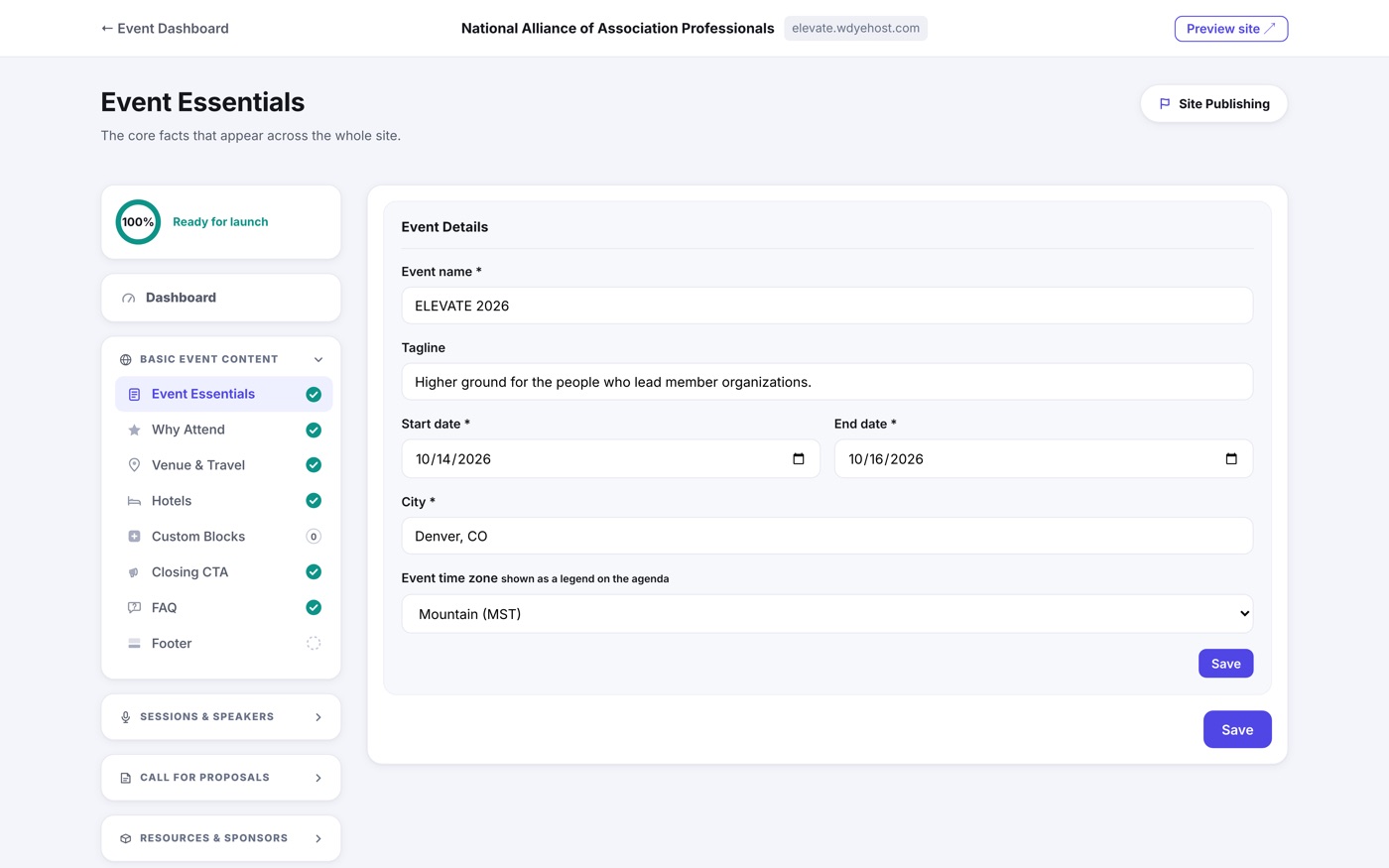Viewport: 1389px width, 868px height.
Task: Click the Preview site button
Action: click(1231, 29)
